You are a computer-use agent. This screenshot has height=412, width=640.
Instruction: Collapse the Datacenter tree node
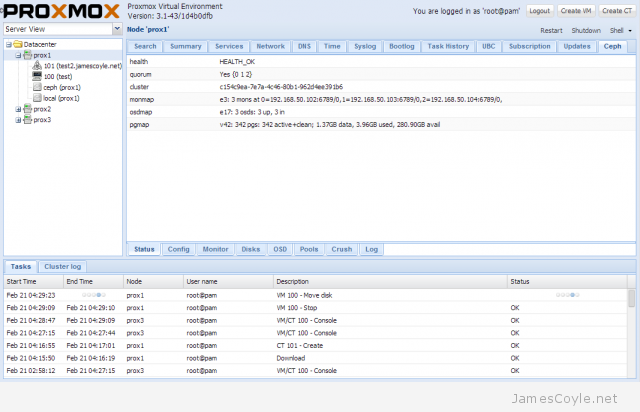pyautogui.click(x=9, y=45)
